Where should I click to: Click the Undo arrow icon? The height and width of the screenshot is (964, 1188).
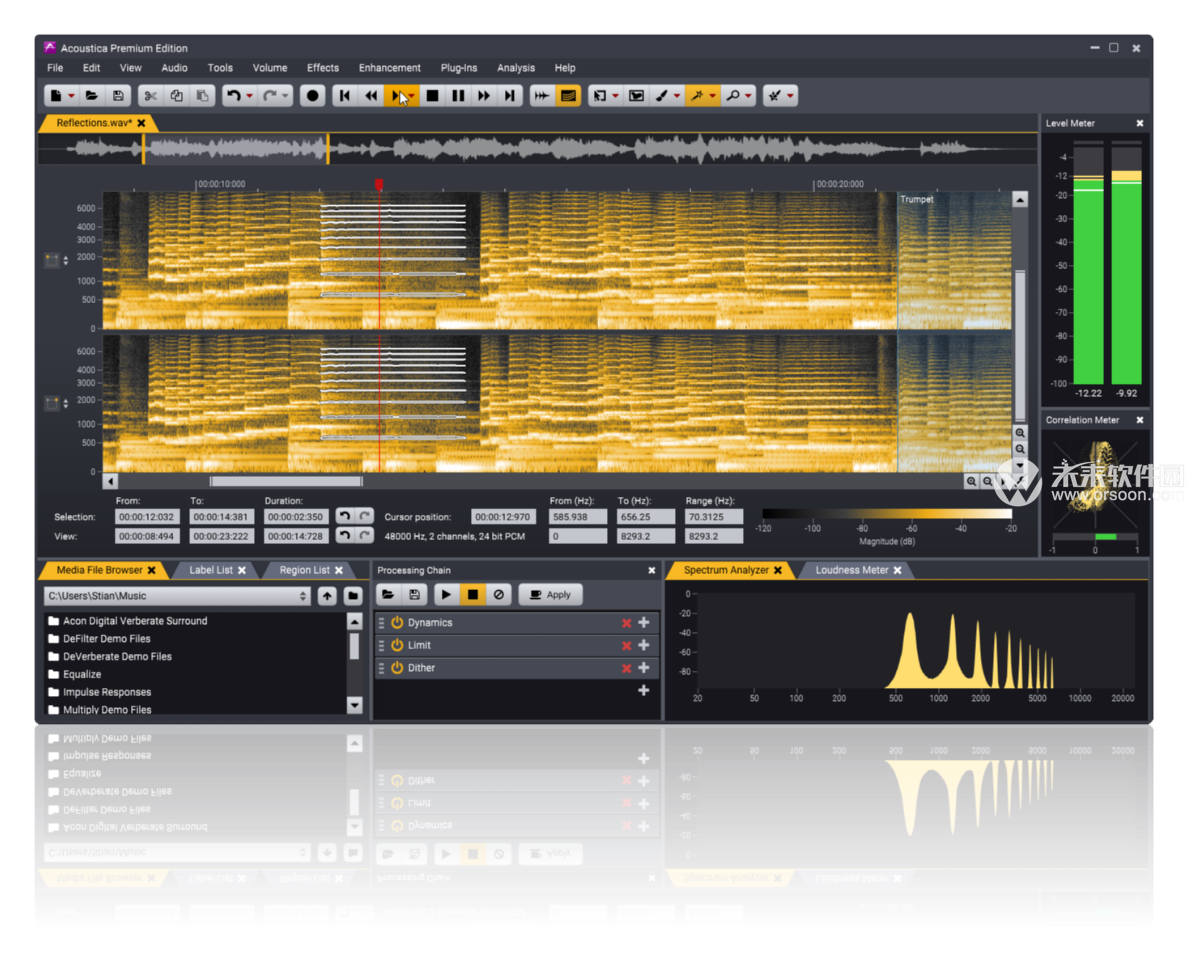(x=233, y=95)
